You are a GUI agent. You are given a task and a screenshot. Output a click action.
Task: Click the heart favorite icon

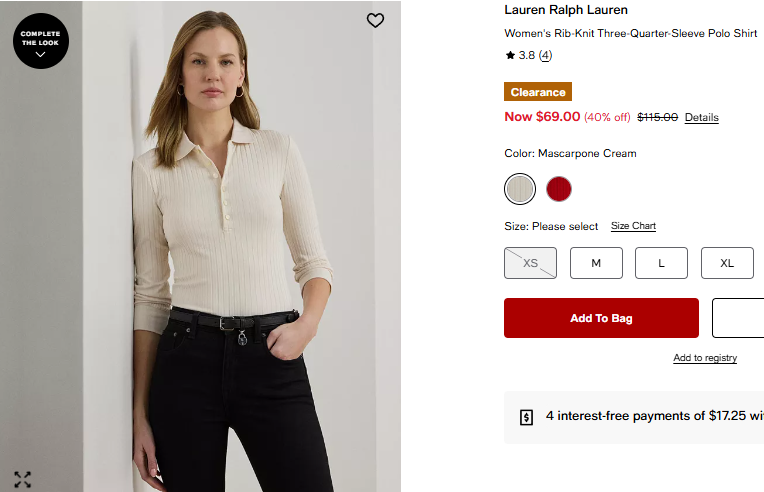[x=375, y=20]
